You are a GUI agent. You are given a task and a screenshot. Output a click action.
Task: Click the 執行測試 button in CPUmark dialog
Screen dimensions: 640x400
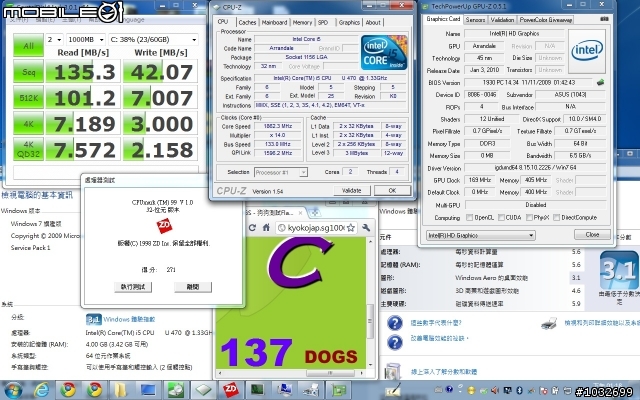tap(133, 287)
